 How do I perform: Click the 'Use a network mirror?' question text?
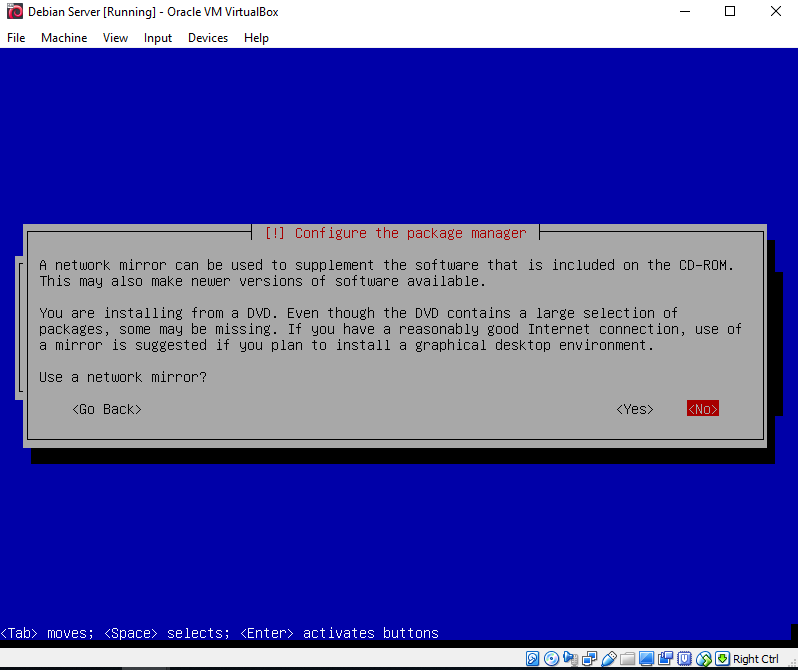(123, 377)
